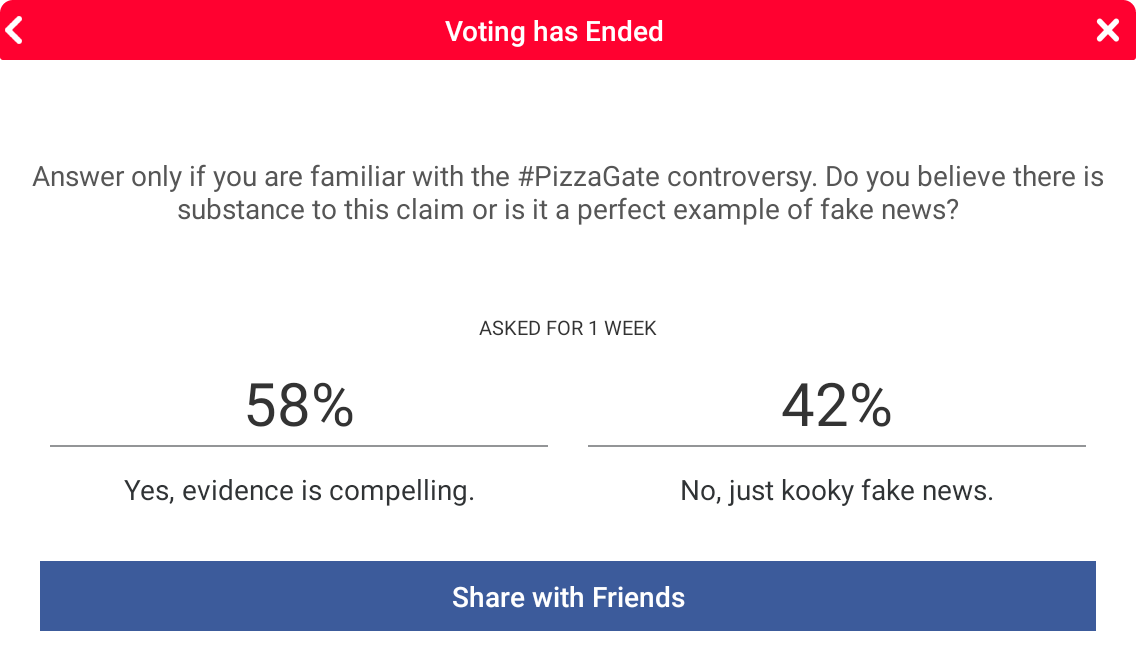Close the poll results with the X
This screenshot has width=1136, height=671.
1107,31
